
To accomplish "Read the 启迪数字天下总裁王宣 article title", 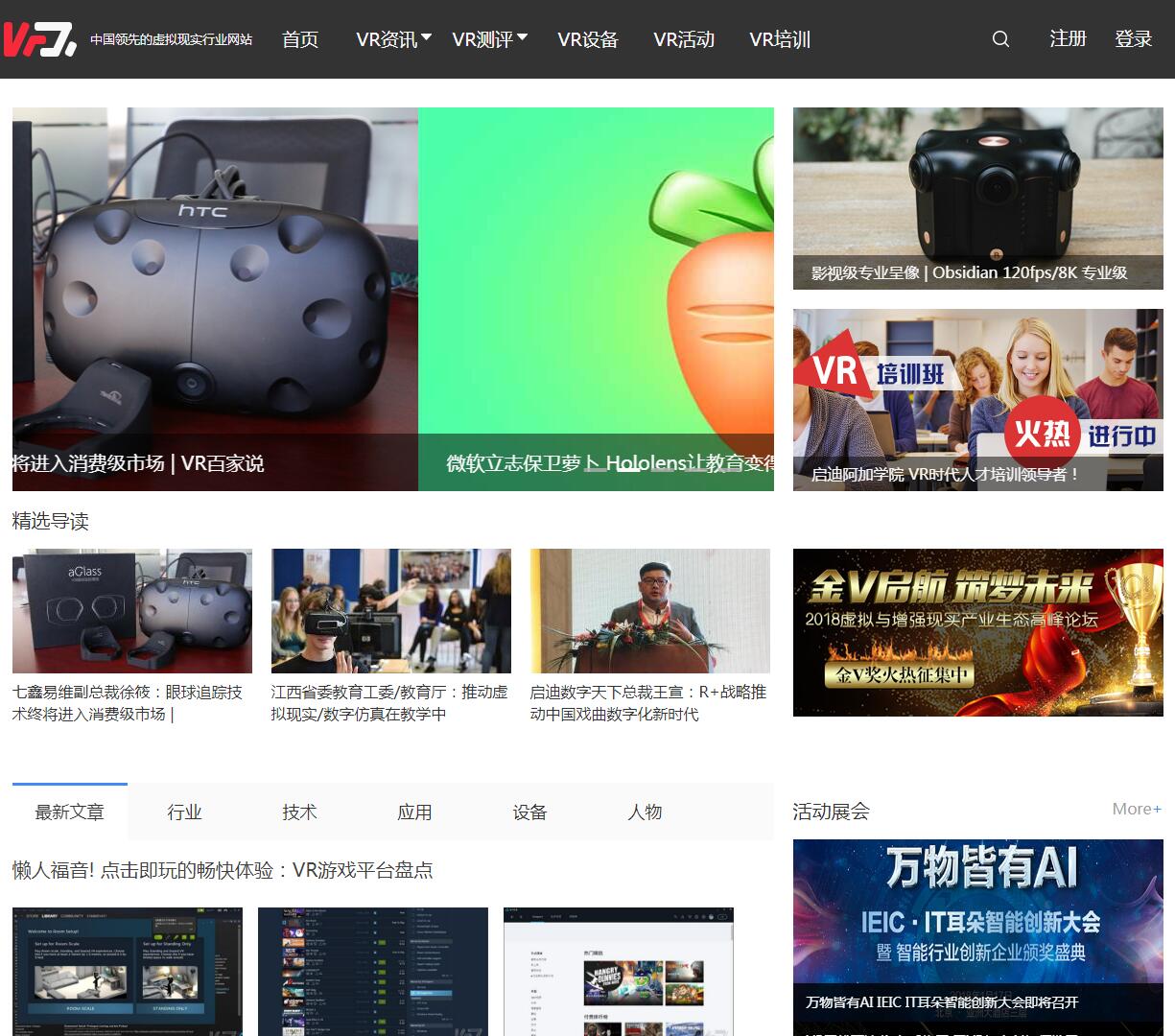I will click(x=648, y=703).
